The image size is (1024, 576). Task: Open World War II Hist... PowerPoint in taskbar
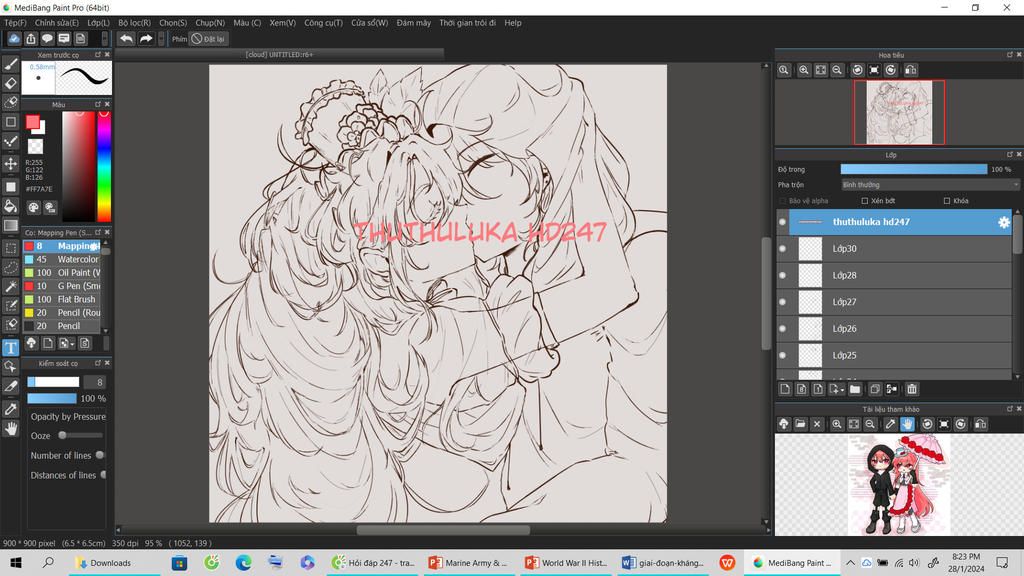click(x=567, y=563)
